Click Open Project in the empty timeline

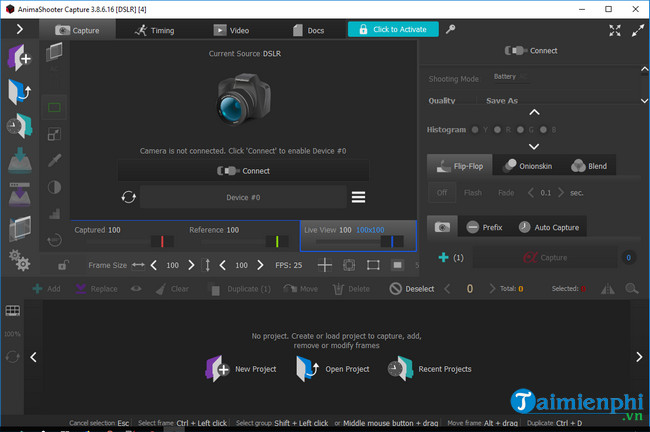[333, 369]
